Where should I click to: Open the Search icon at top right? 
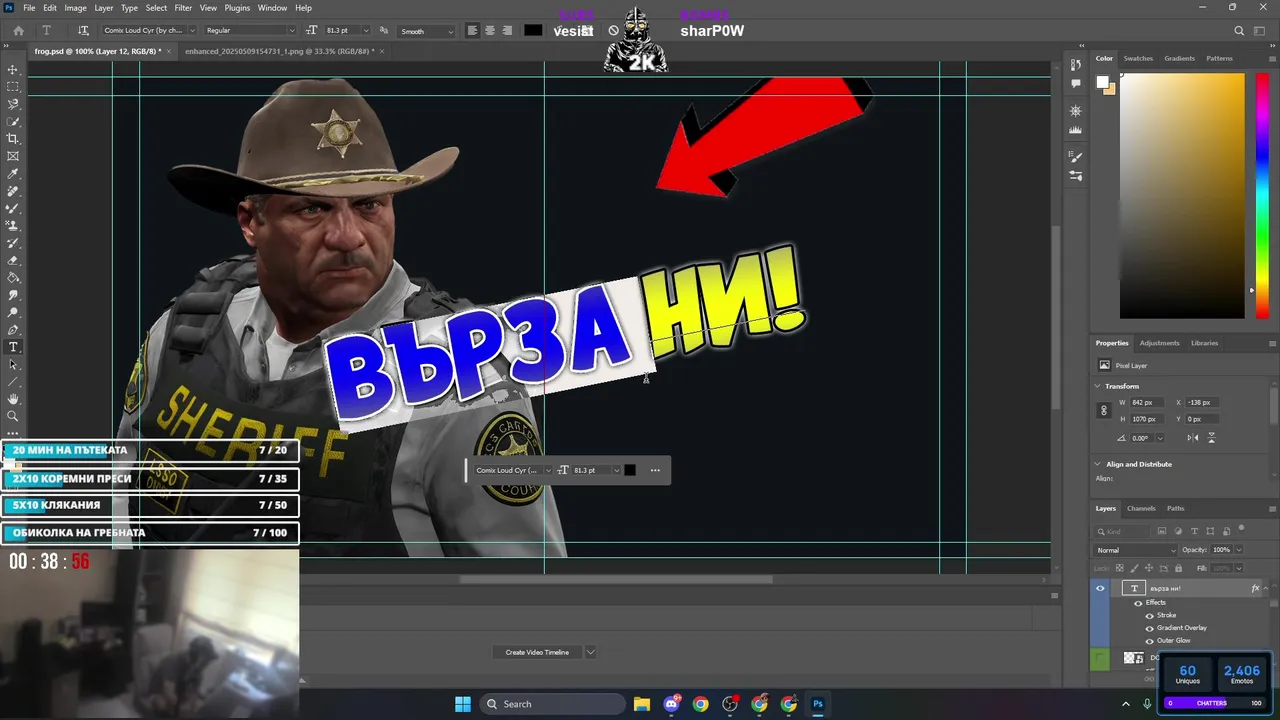[1239, 31]
